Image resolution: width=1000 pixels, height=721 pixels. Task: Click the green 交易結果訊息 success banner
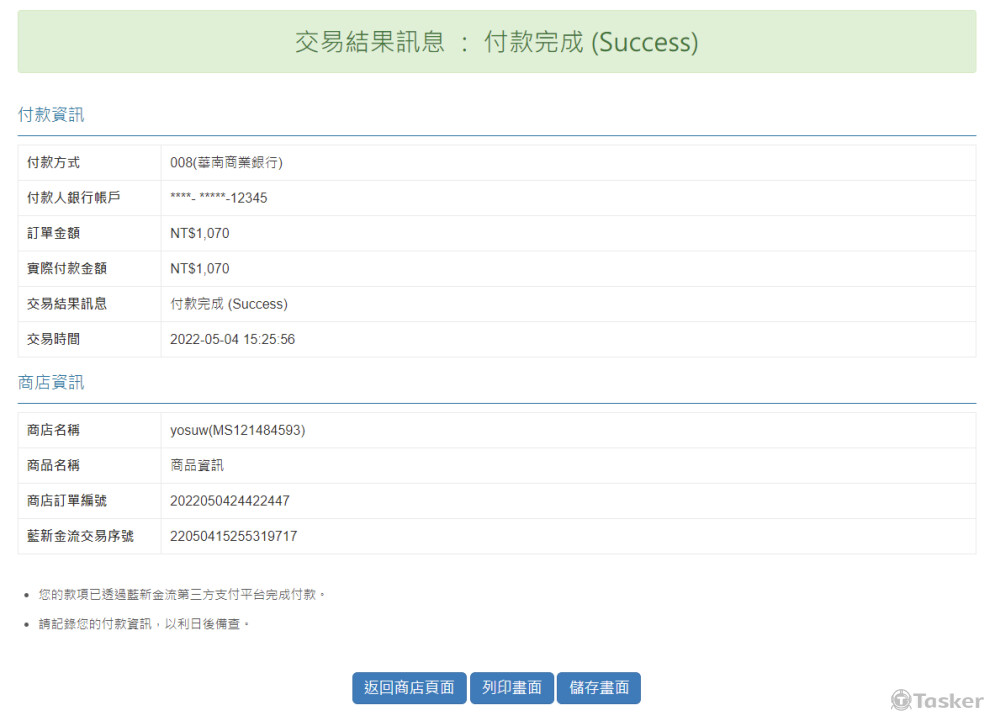click(497, 42)
